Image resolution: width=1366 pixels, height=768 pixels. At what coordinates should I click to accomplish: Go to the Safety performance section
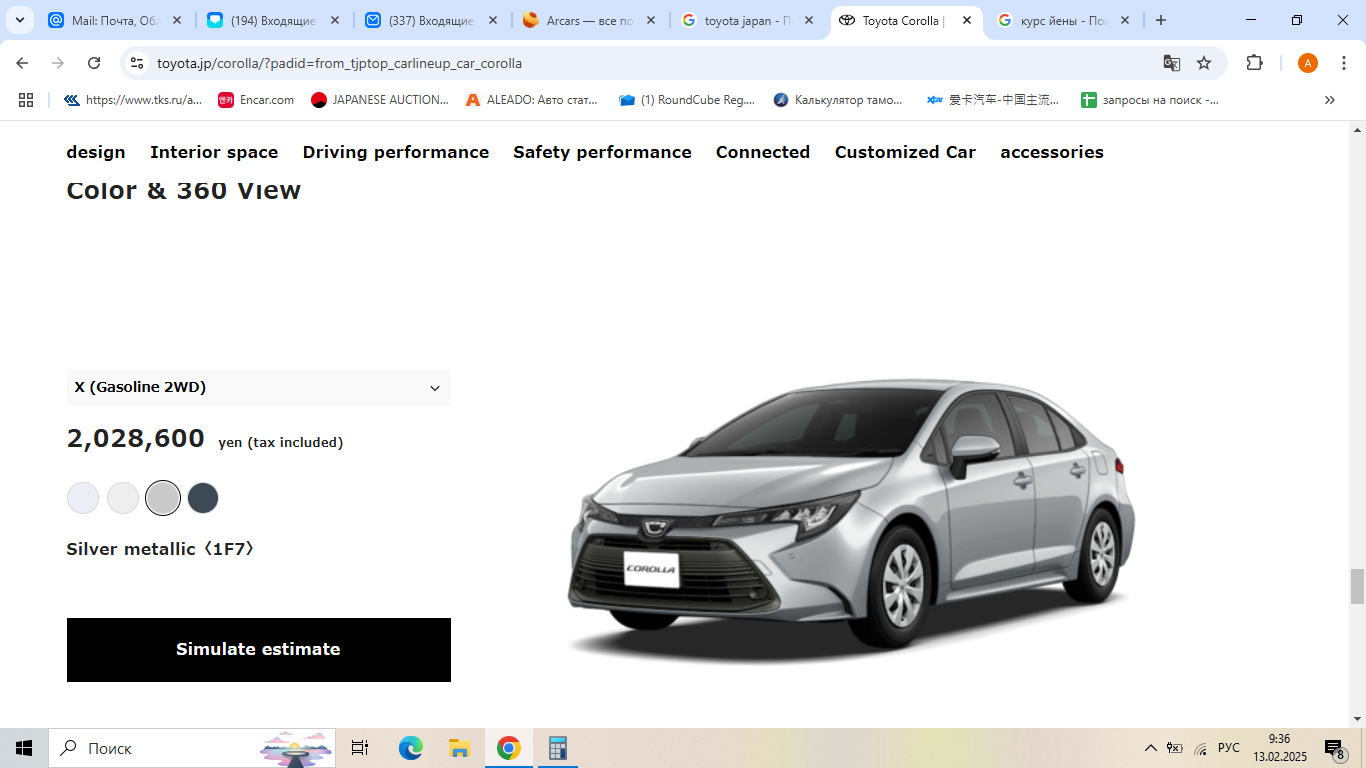coord(602,152)
